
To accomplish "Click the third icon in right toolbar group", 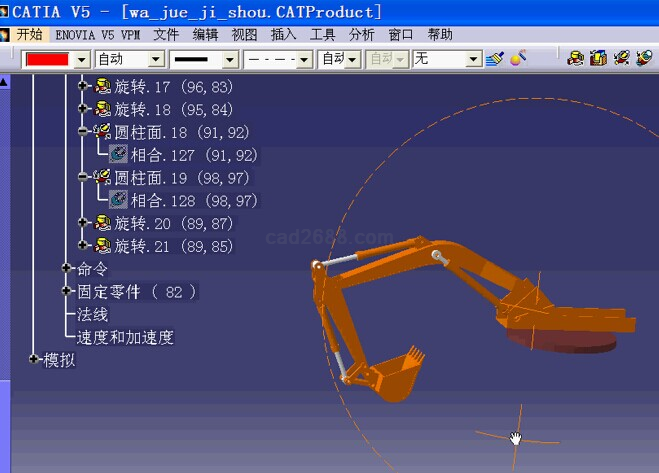I will [x=621, y=59].
